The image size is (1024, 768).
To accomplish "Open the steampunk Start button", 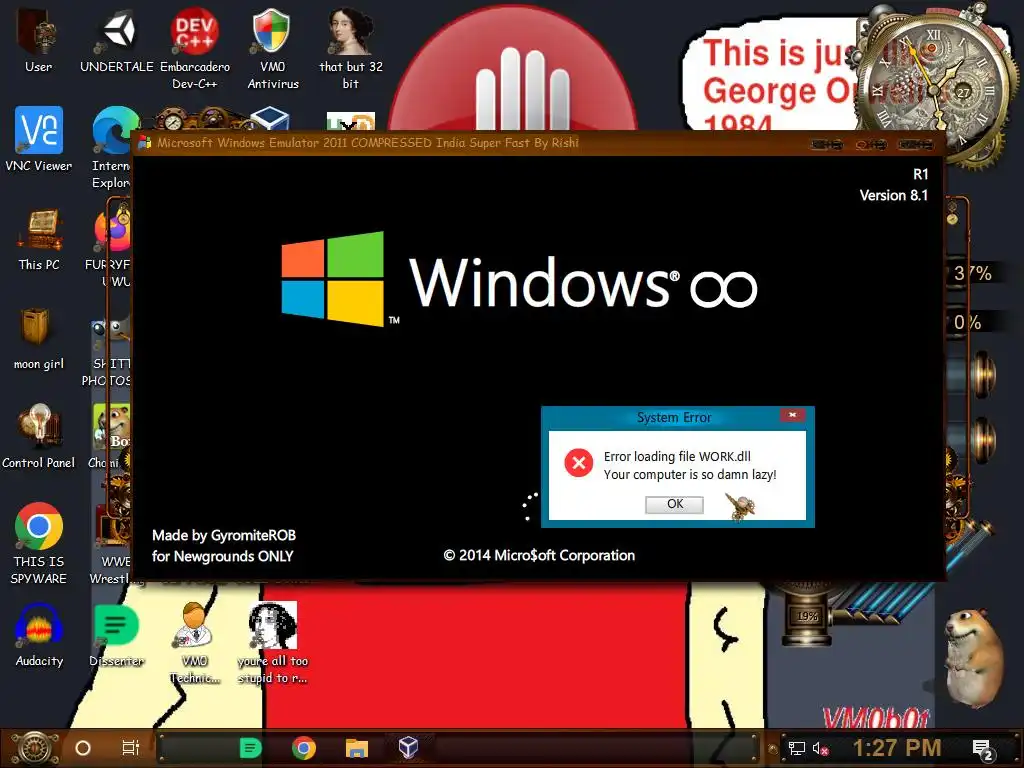I will [x=34, y=748].
